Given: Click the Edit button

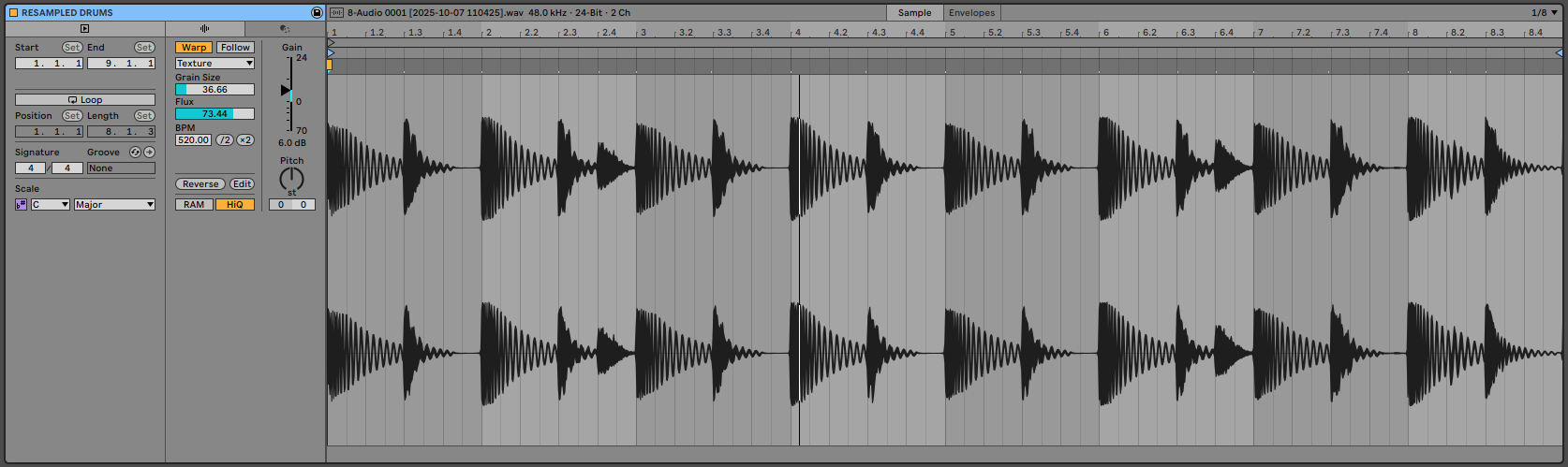Looking at the screenshot, I should pos(243,184).
